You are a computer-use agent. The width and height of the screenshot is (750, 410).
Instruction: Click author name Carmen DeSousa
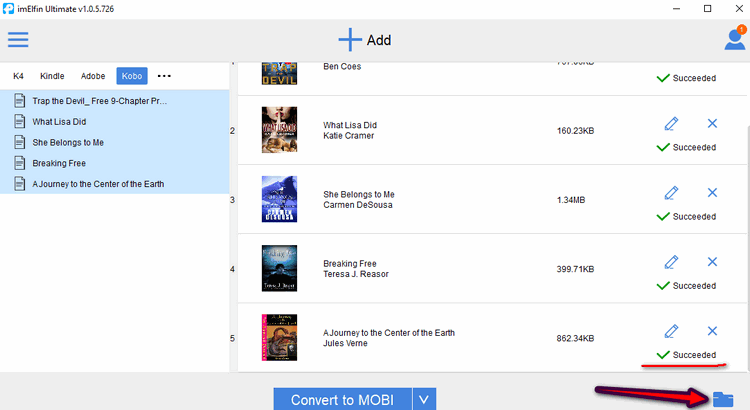358,205
